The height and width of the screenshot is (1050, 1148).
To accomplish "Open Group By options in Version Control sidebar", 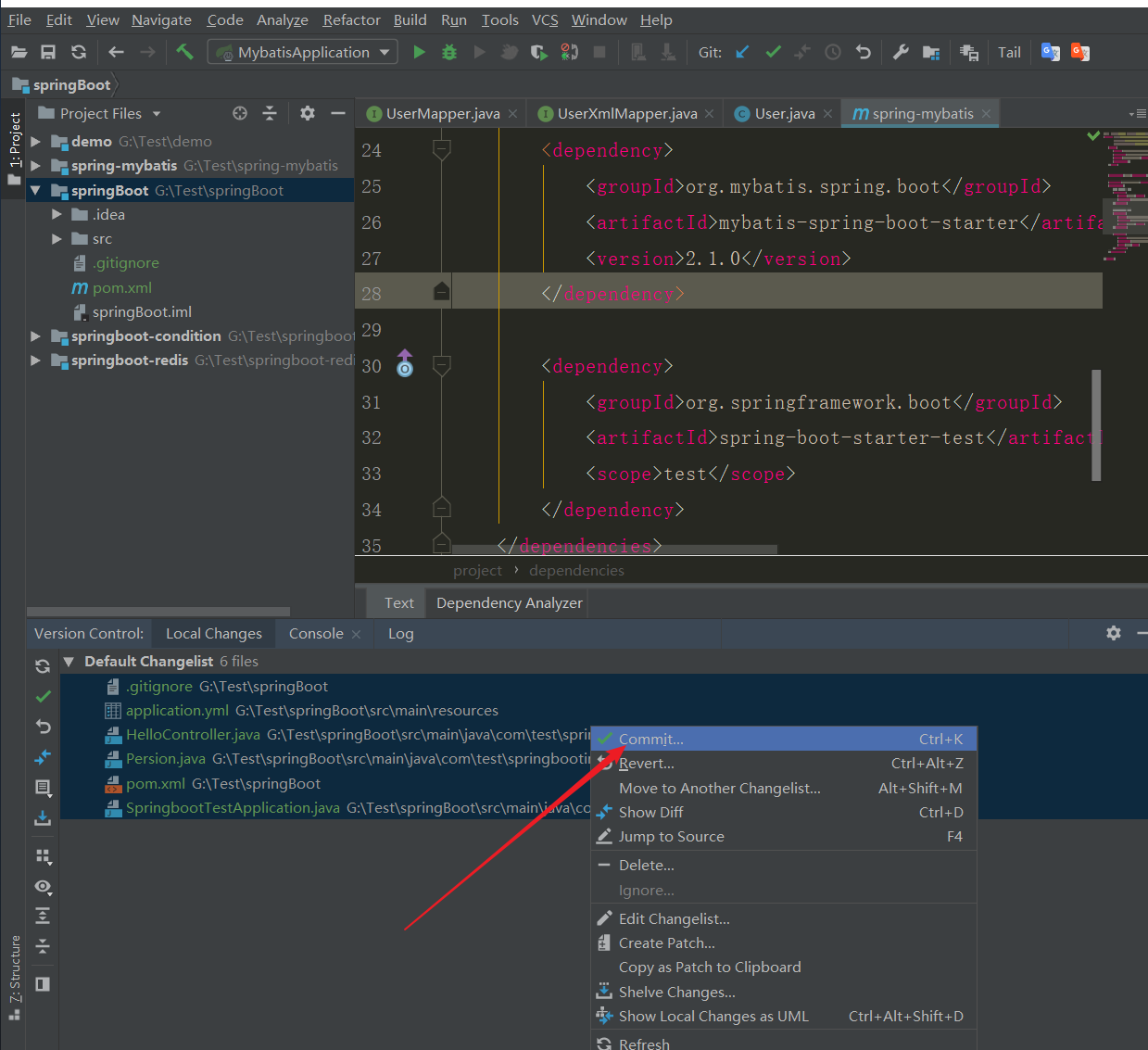I will [43, 855].
